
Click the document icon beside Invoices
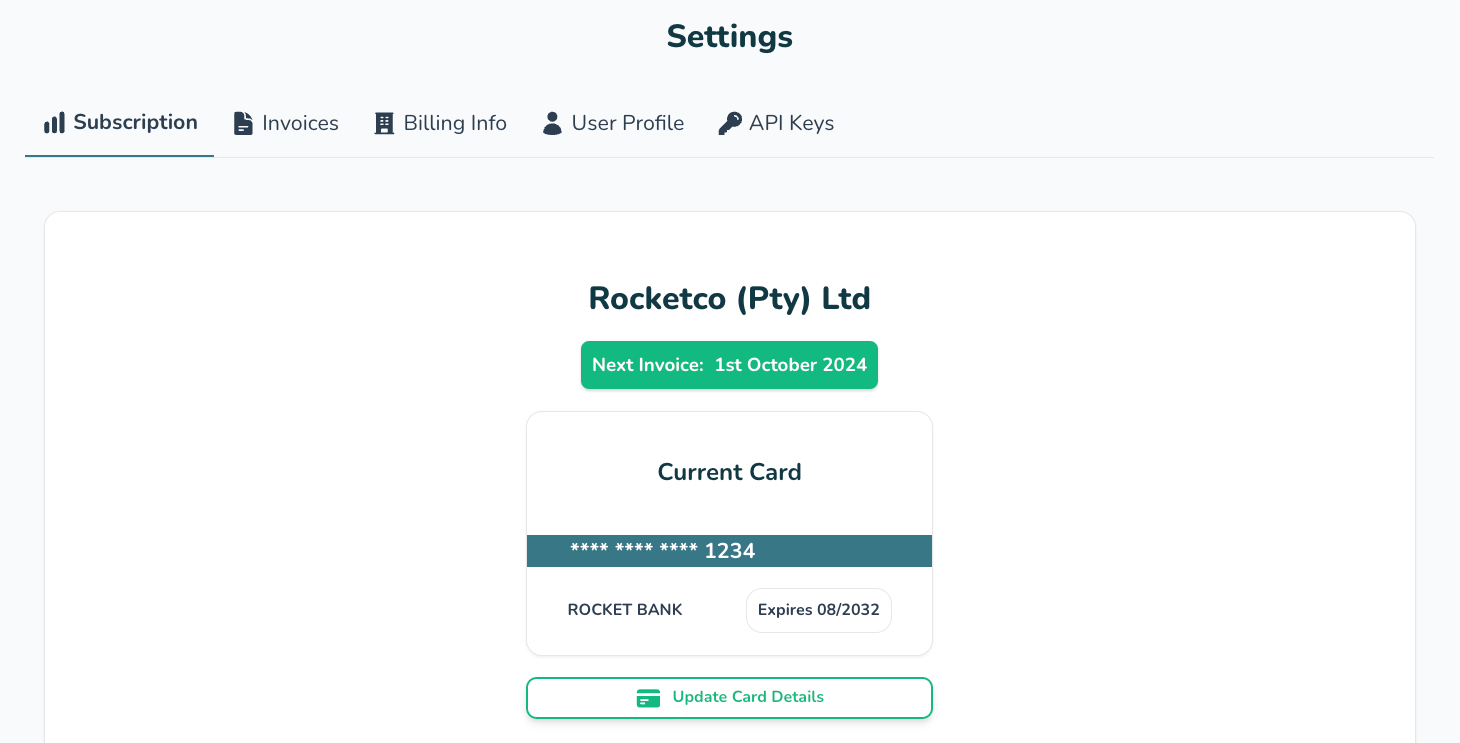click(243, 123)
